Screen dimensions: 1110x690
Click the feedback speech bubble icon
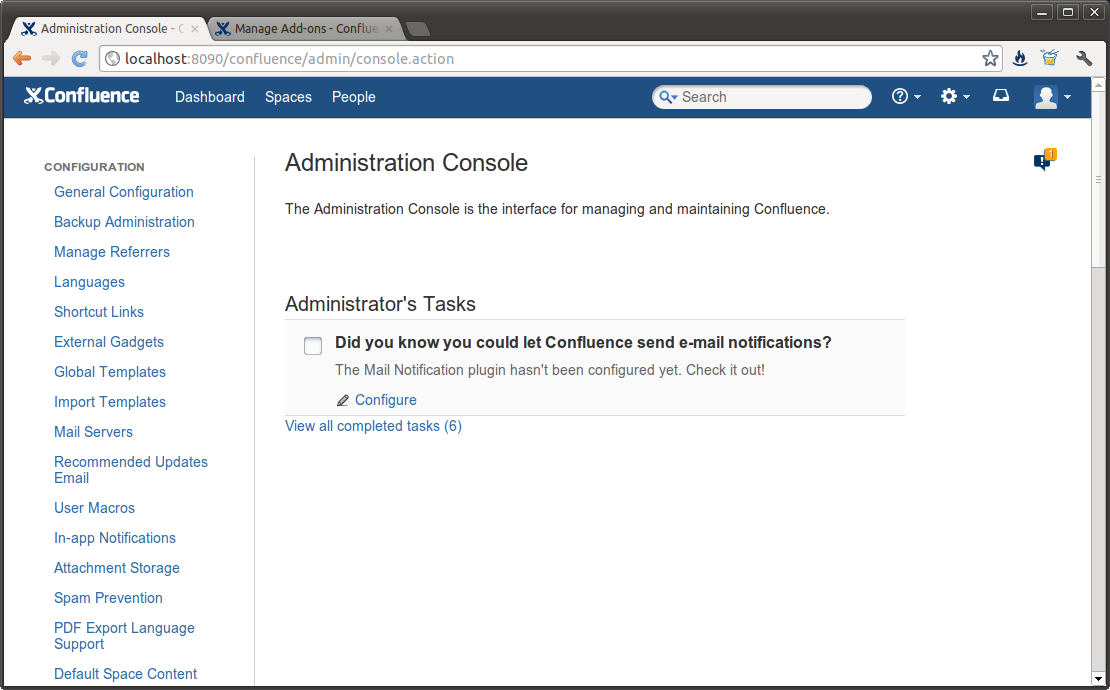click(1043, 161)
